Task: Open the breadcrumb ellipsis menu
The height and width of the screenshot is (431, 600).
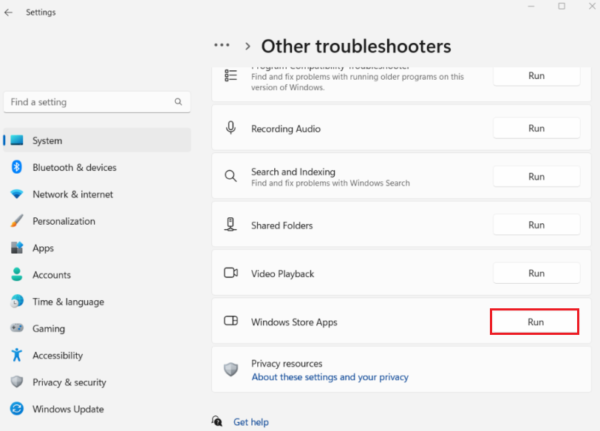Action: pyautogui.click(x=222, y=46)
